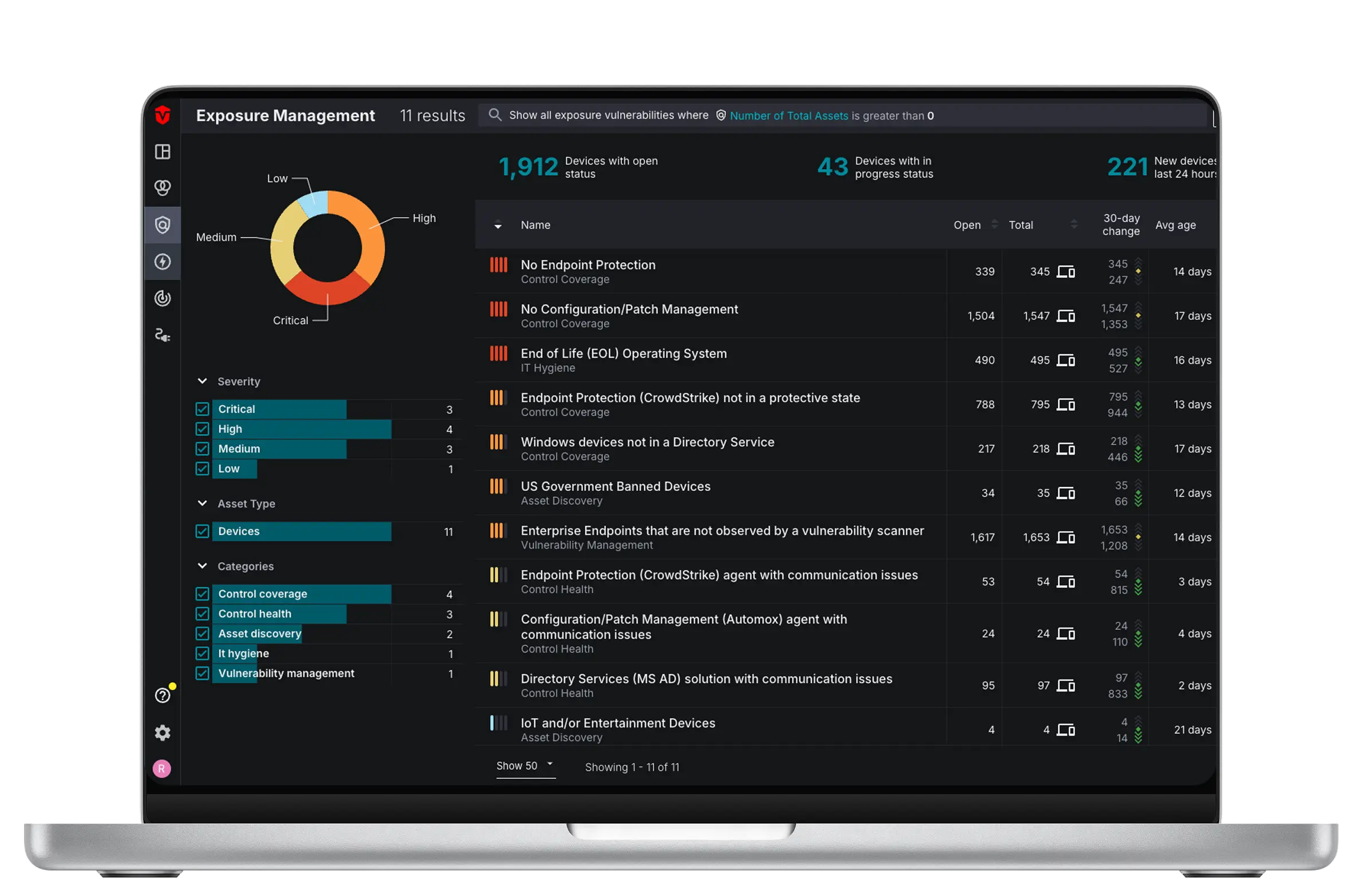Click Number of Total Assets filter link
Screen dimensions: 1372x886
click(788, 116)
